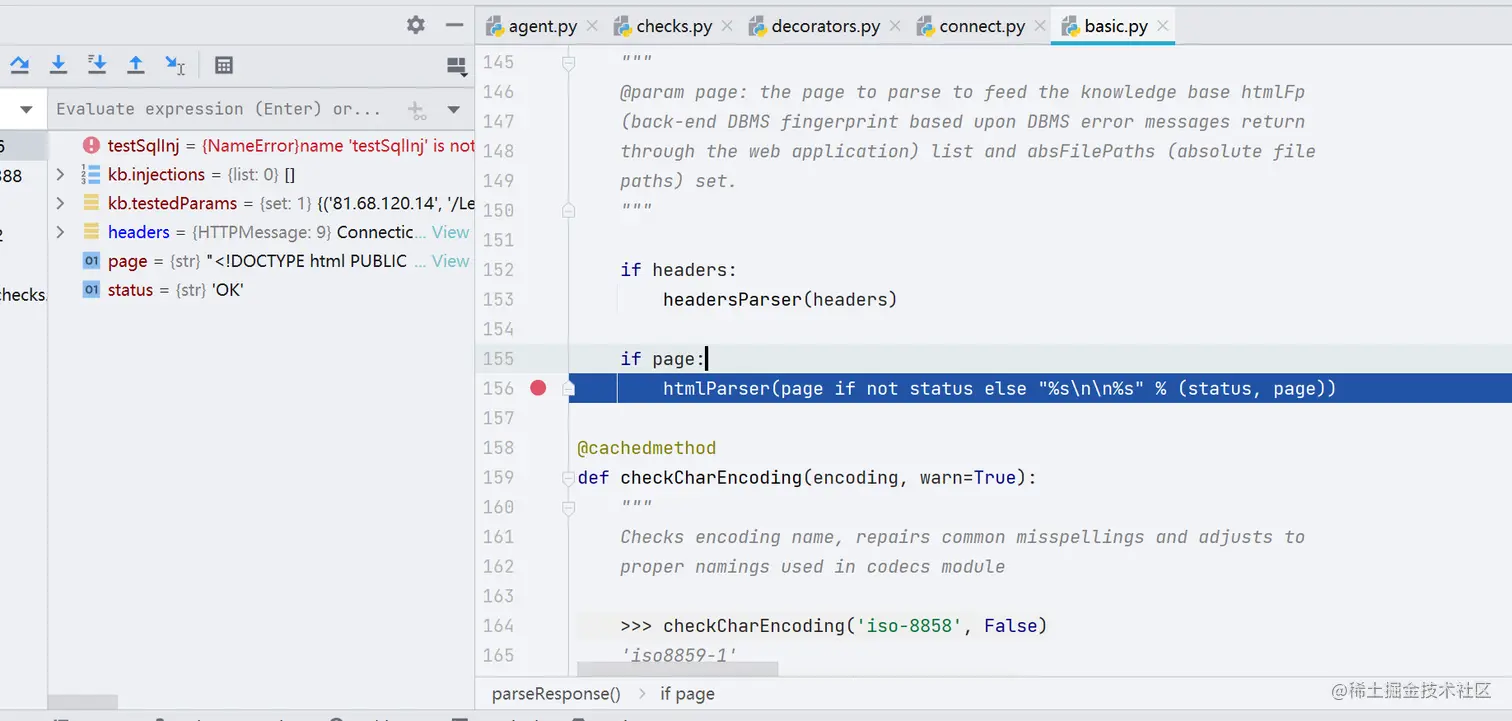Click the highlighted htmlParser call line
The height and width of the screenshot is (721, 1512).
point(1000,388)
